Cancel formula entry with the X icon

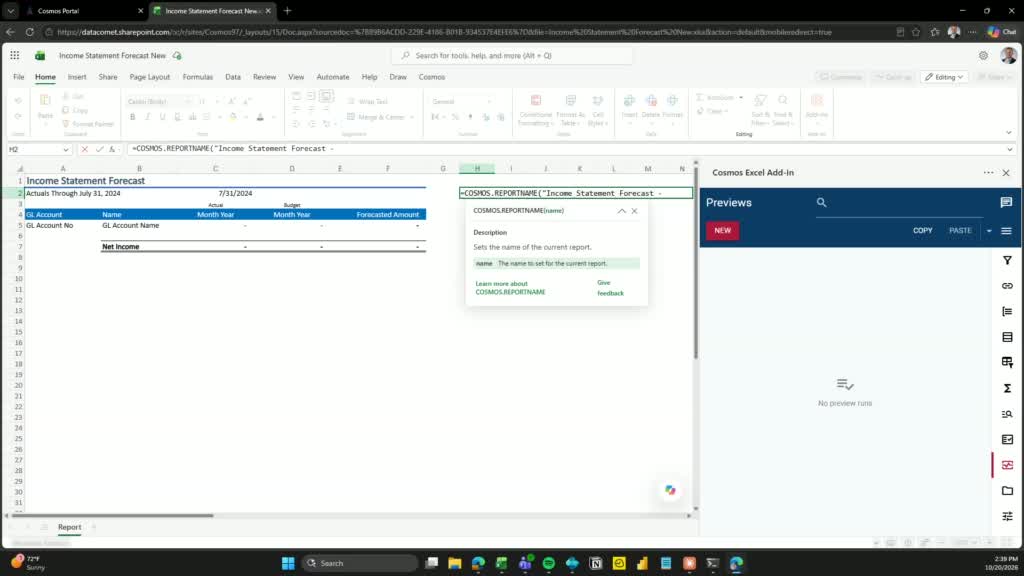(x=84, y=149)
